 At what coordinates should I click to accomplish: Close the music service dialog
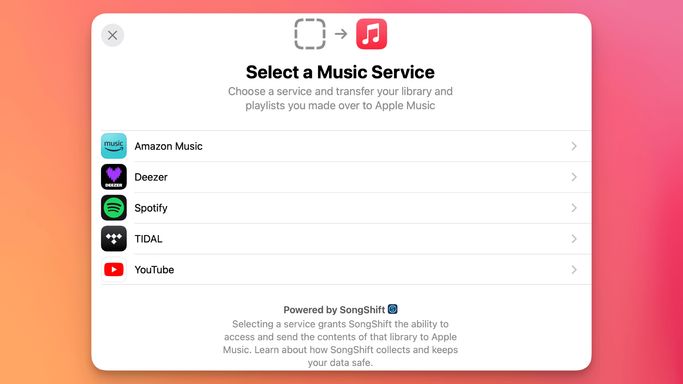112,35
